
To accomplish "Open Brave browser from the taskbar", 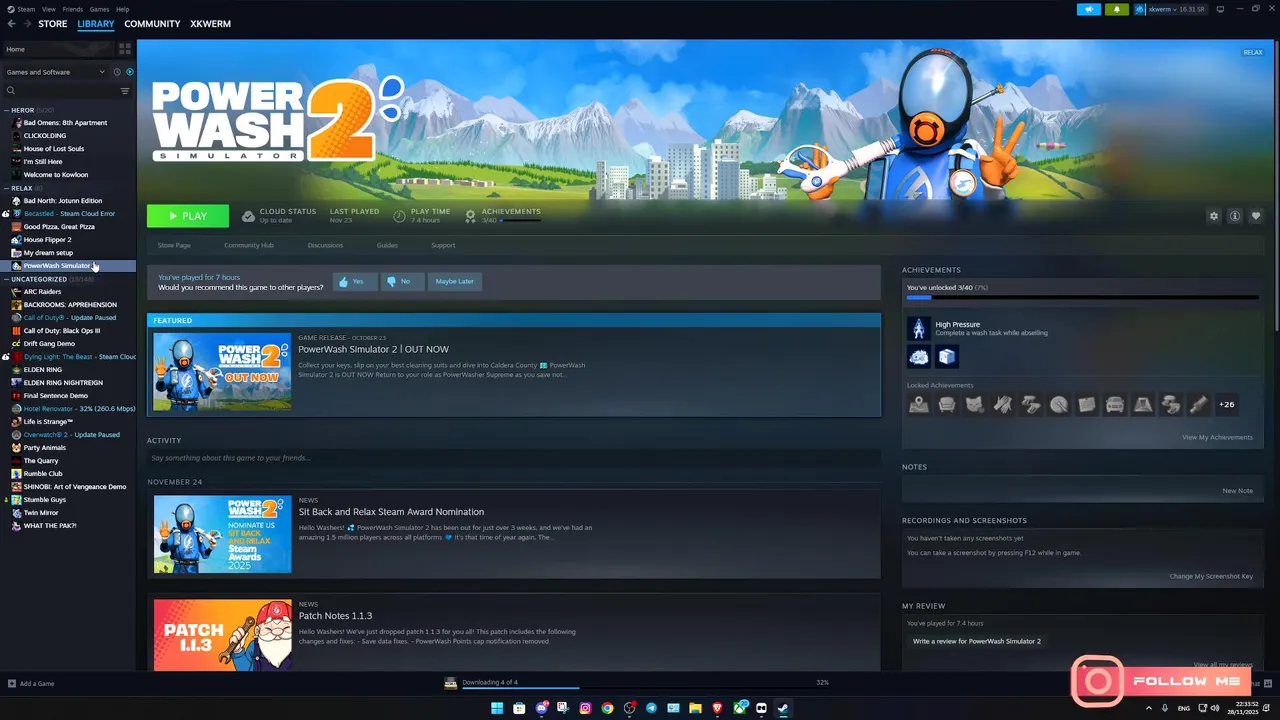I will click(717, 708).
